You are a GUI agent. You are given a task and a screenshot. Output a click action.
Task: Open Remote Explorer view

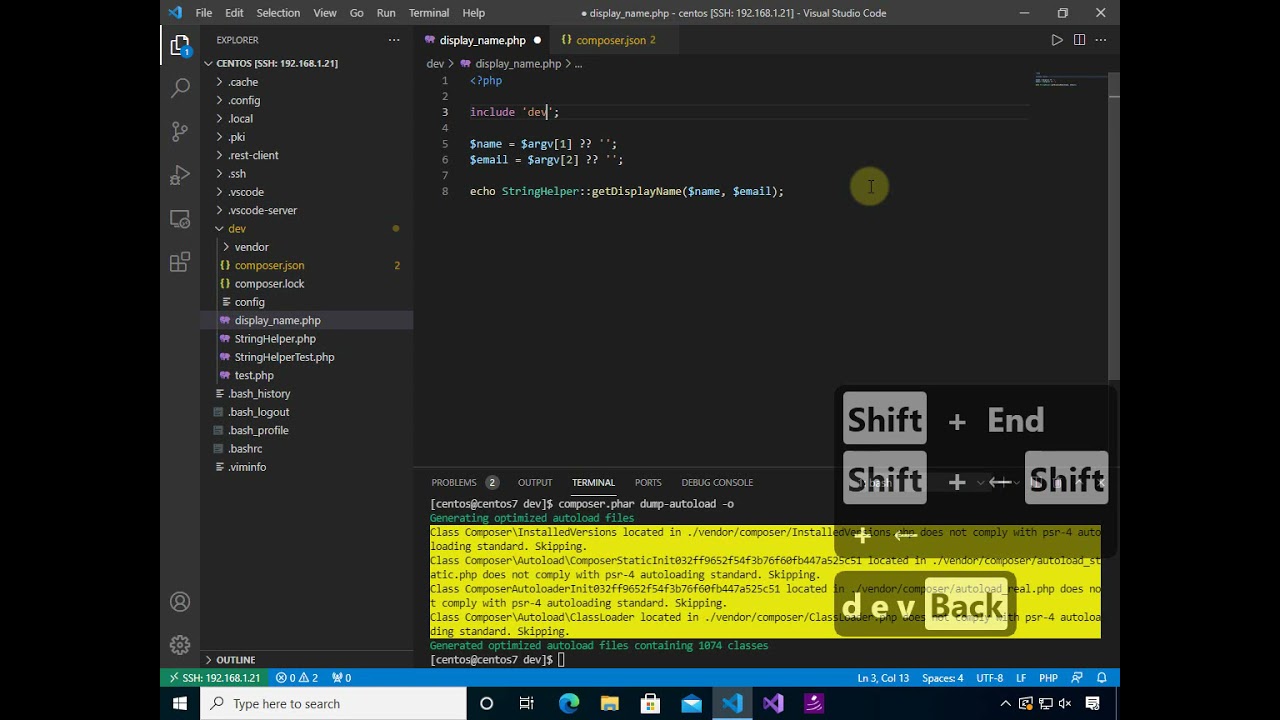[180, 219]
